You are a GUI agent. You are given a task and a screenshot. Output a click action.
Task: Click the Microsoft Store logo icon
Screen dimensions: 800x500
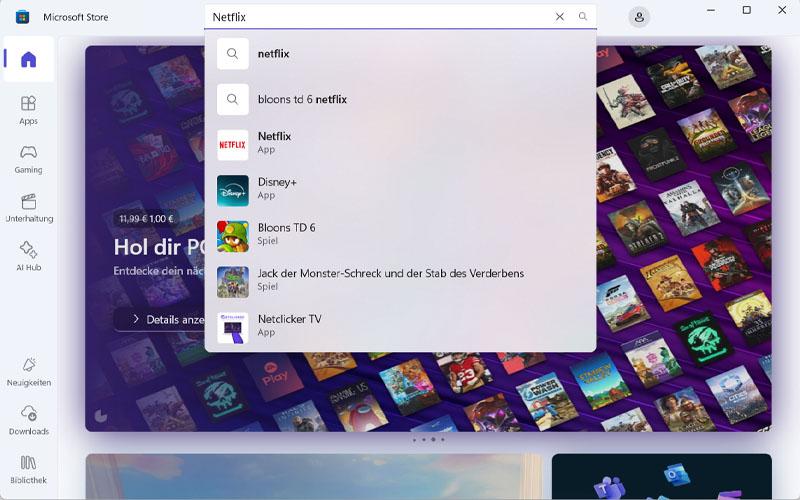click(x=22, y=17)
